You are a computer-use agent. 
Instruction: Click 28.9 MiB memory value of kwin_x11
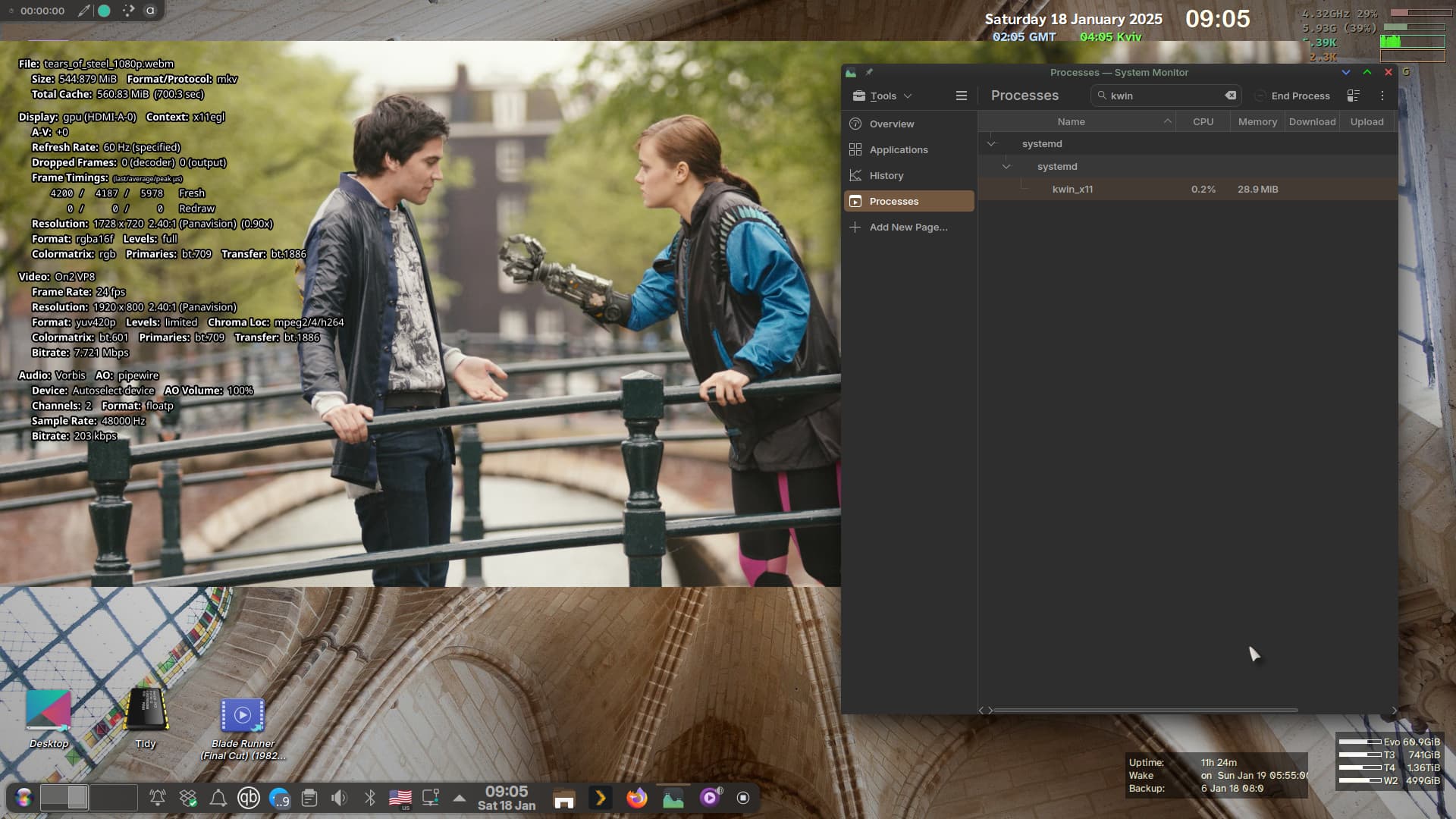tap(1257, 190)
